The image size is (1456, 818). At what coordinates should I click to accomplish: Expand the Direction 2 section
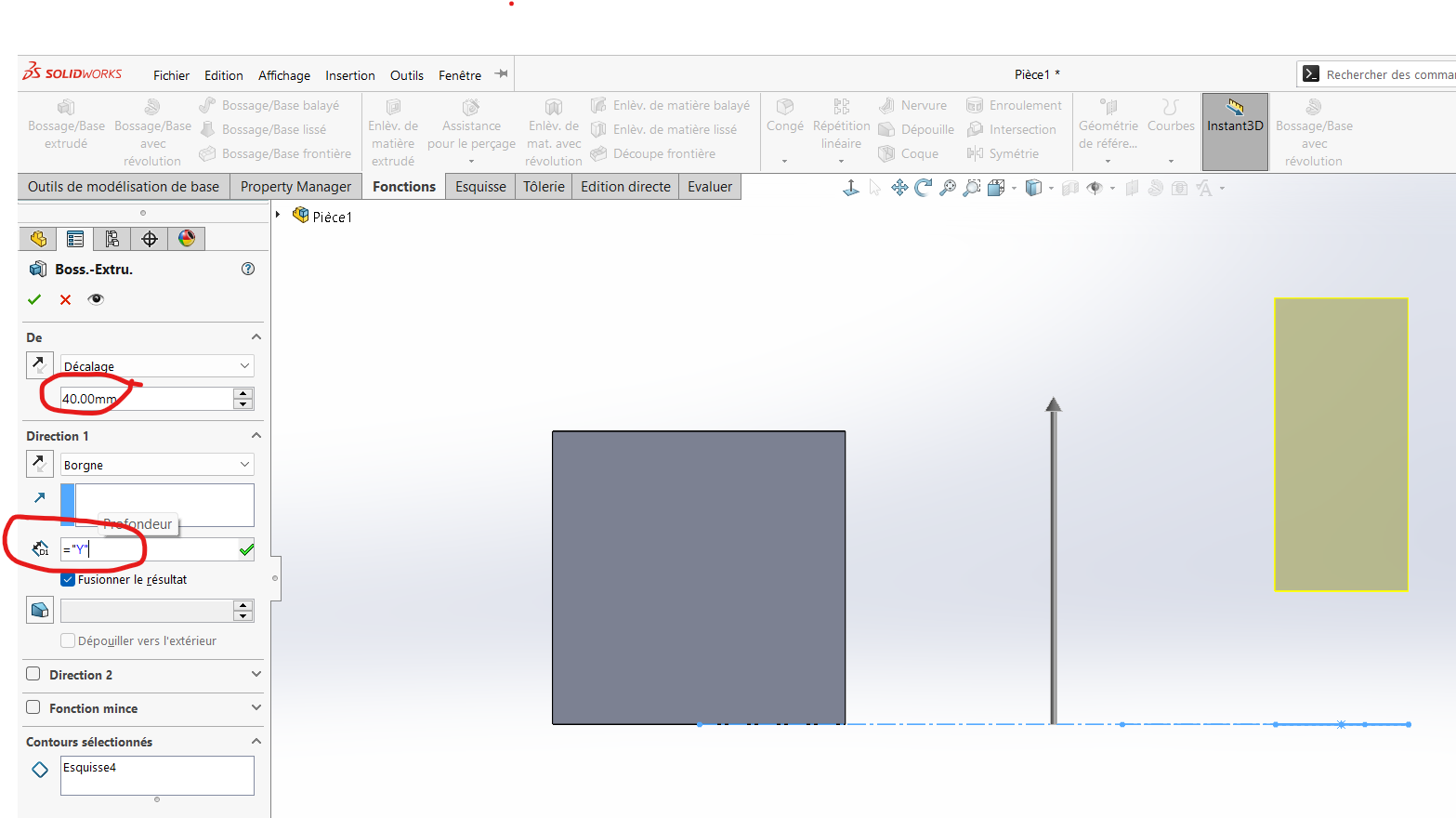coord(256,674)
